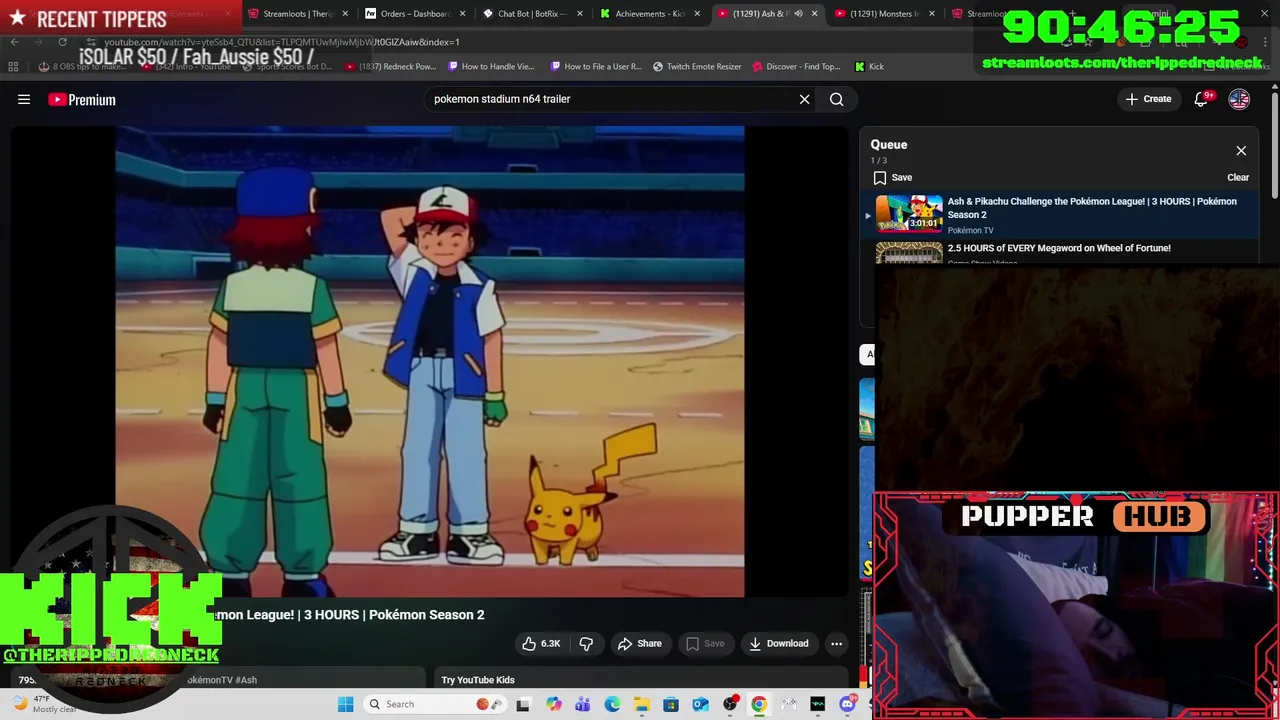Open the Create button menu
Image resolution: width=1280 pixels, height=720 pixels.
pyautogui.click(x=1148, y=99)
